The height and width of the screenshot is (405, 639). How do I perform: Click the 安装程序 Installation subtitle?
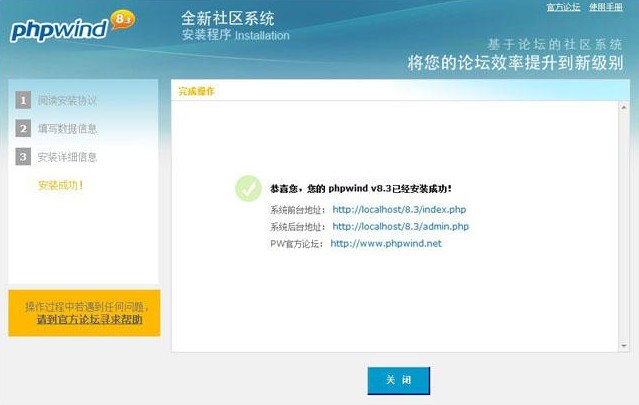tap(236, 35)
